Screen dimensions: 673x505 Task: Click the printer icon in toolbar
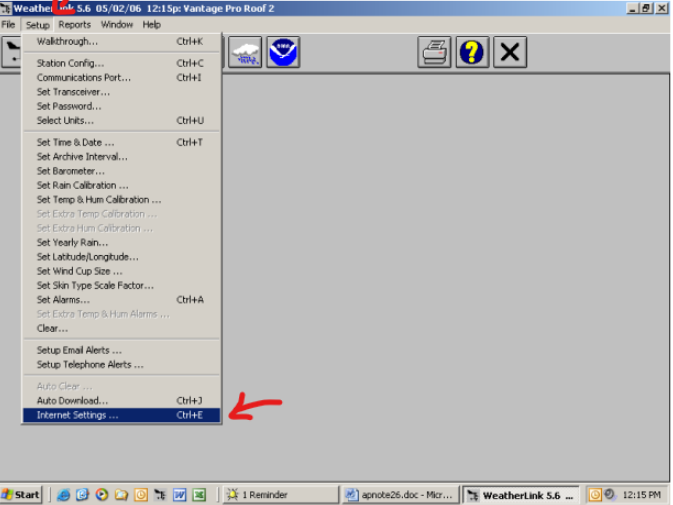point(434,52)
